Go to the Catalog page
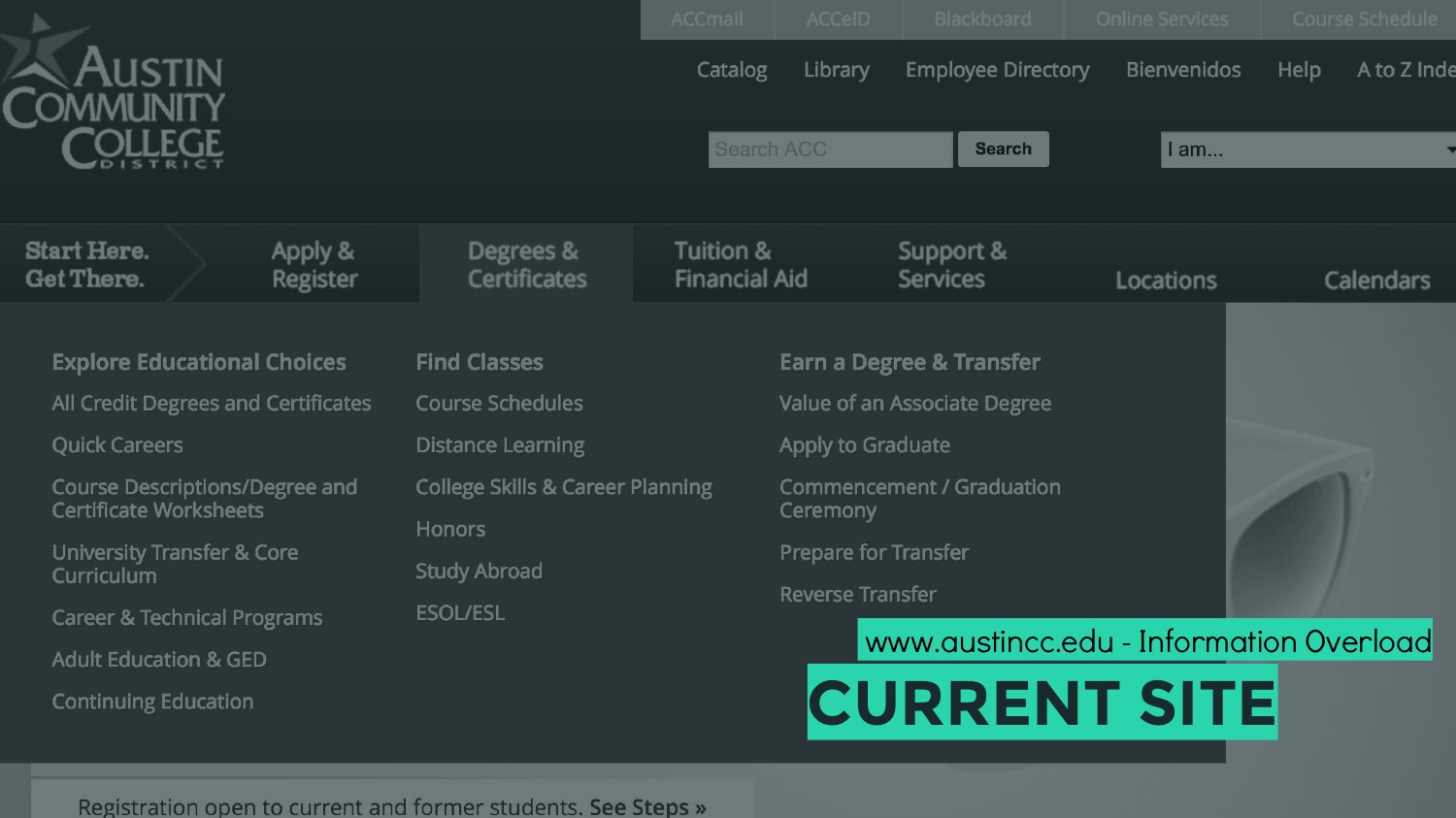 pyautogui.click(x=732, y=70)
